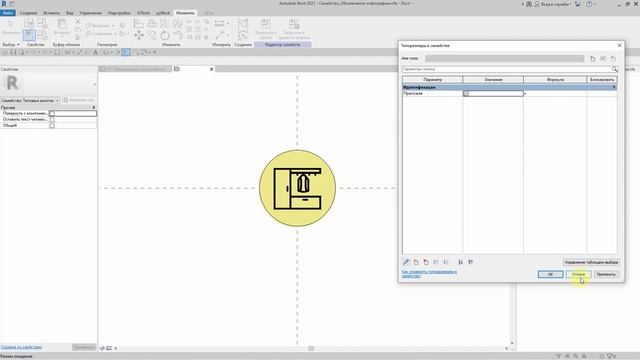Click the Delete Parameter icon in dialog footer

pyautogui.click(x=426, y=262)
